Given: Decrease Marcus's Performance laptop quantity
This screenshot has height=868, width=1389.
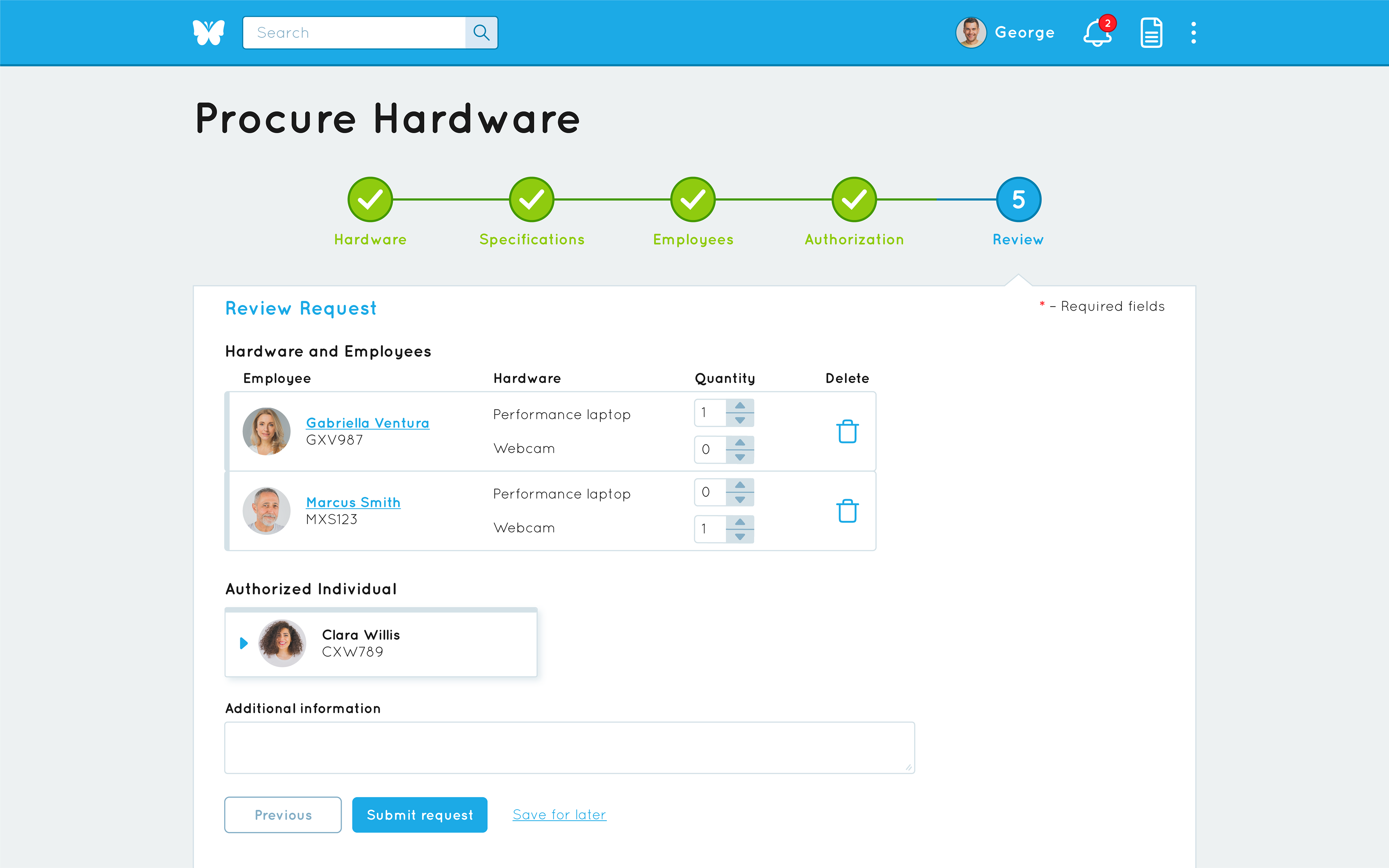Looking at the screenshot, I should click(740, 499).
